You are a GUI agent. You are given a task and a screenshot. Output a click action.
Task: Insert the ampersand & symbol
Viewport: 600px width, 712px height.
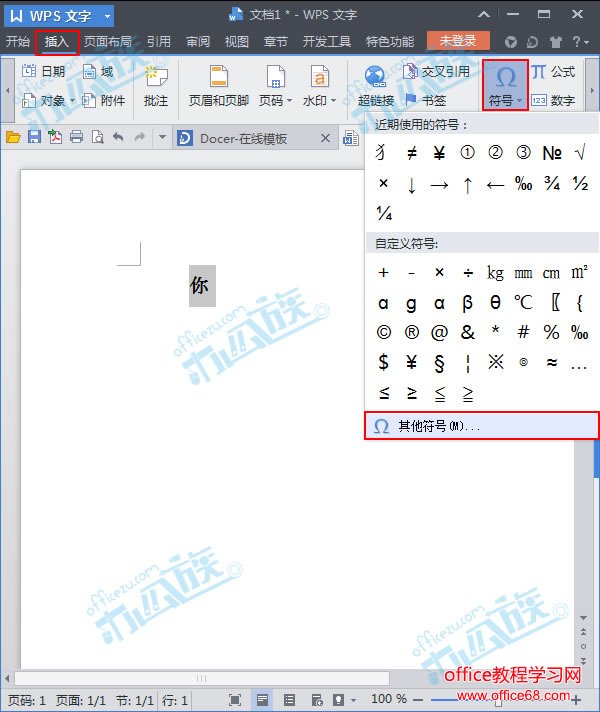point(467,332)
